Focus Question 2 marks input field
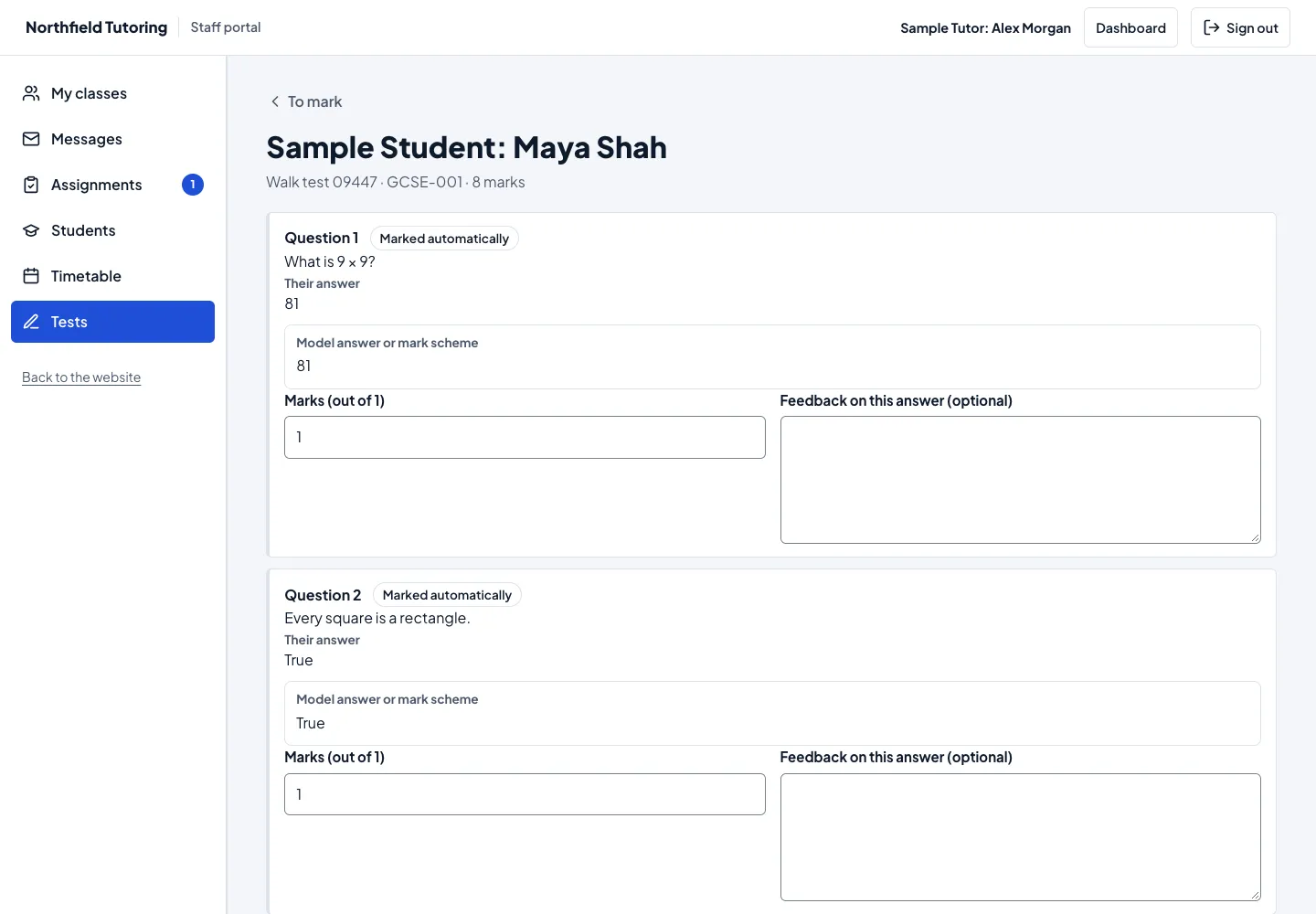 tap(525, 794)
